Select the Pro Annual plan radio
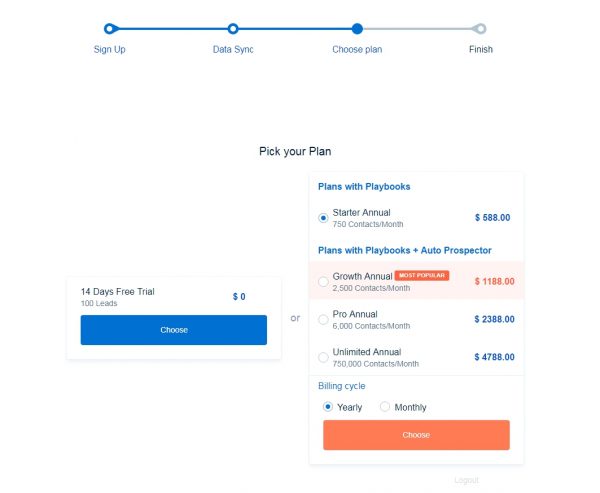The image size is (600, 493). coord(323,320)
